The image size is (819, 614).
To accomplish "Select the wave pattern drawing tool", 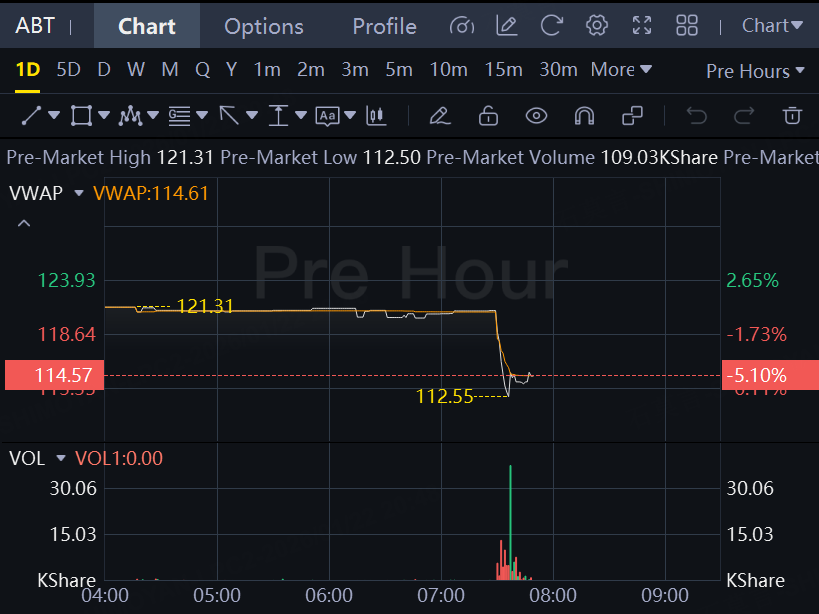I will (x=131, y=115).
